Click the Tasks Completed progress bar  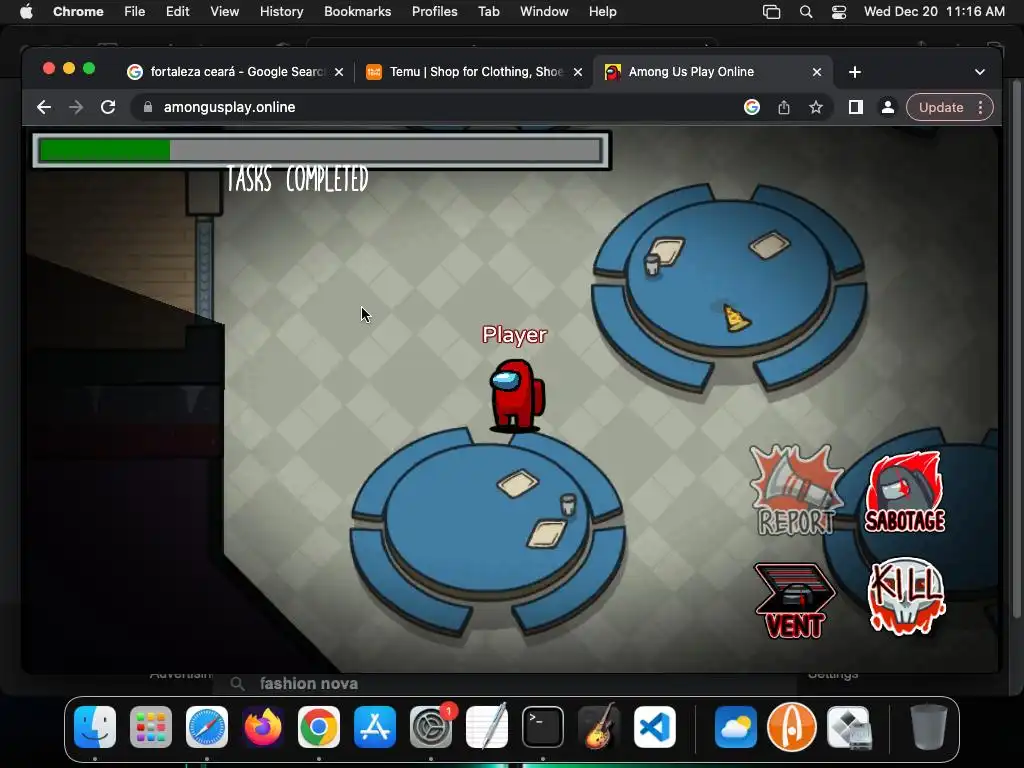click(321, 150)
